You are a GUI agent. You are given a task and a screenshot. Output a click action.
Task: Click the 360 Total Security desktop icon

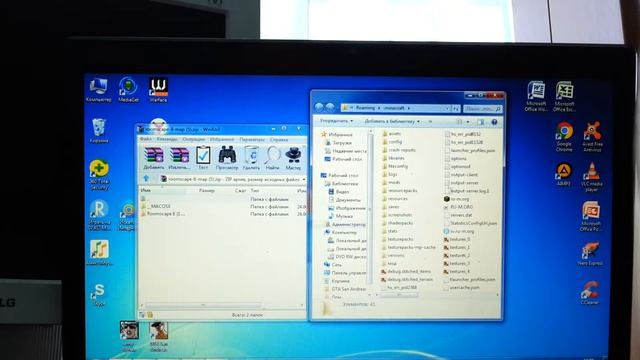(x=99, y=175)
